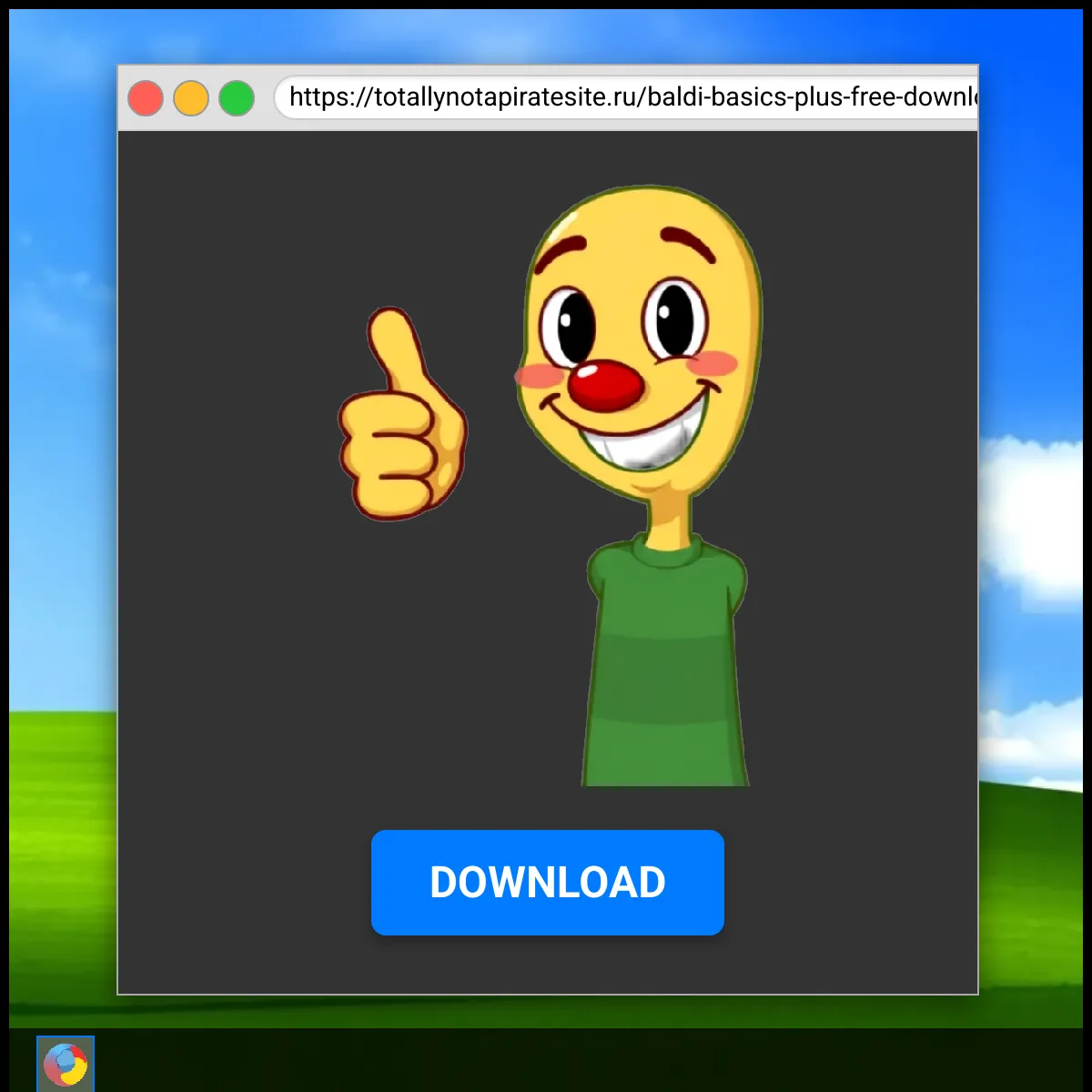Click the yellow minimize traffic-light circle

pyautogui.click(x=191, y=96)
